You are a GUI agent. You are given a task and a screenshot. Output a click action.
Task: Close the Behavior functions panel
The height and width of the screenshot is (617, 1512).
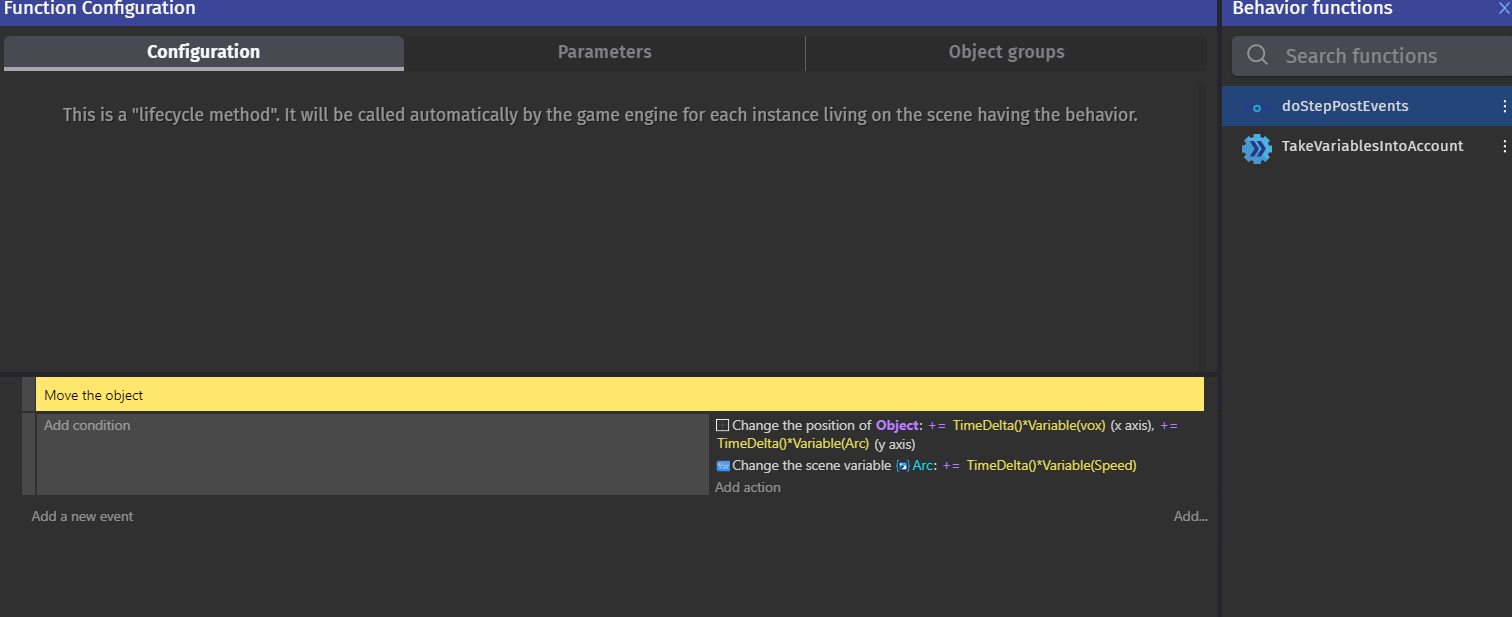pos(1505,10)
